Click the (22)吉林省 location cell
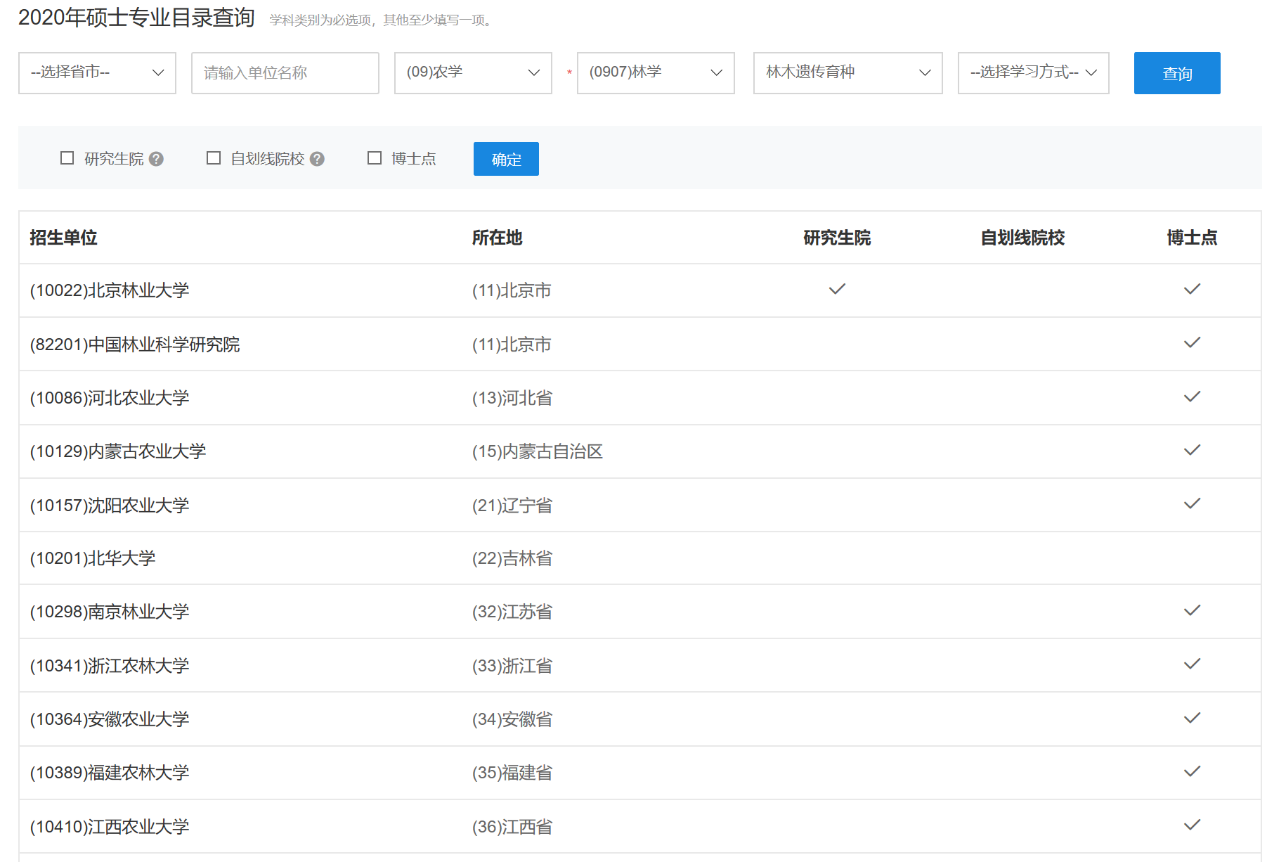Image resolution: width=1267 pixels, height=862 pixels. pos(512,558)
